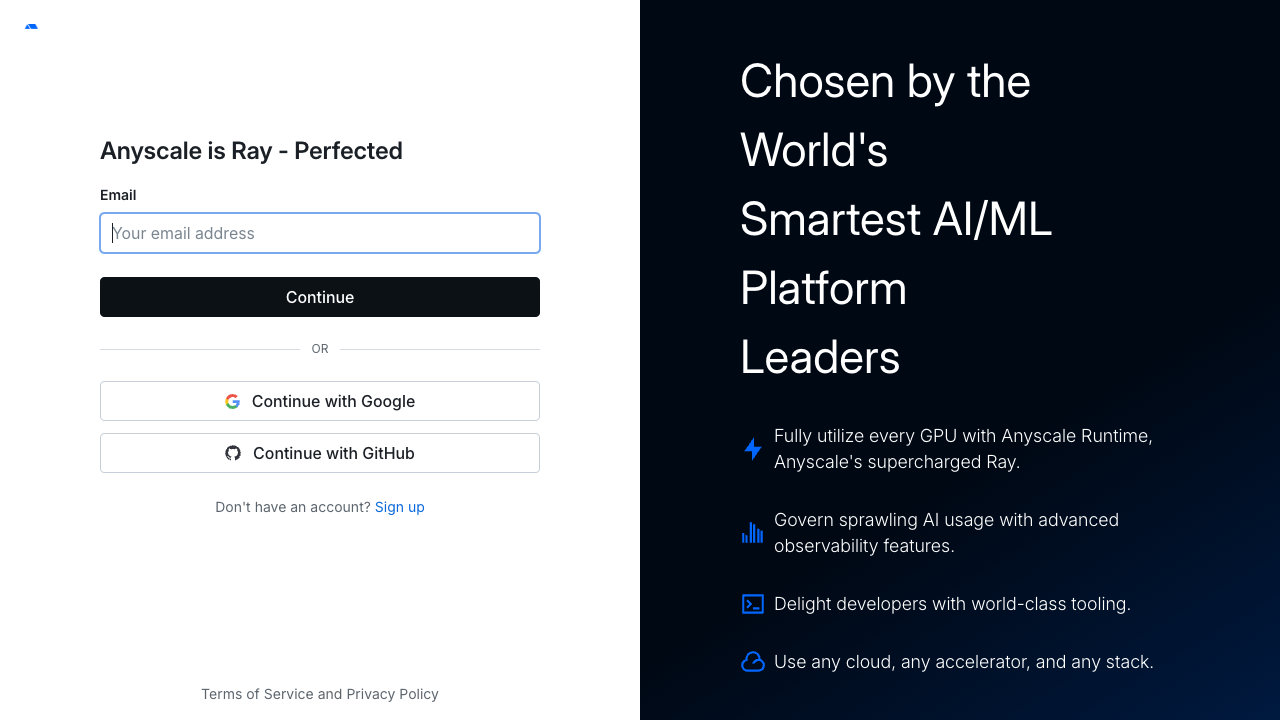Click the bar chart observability icon
1280x720 pixels.
[753, 533]
